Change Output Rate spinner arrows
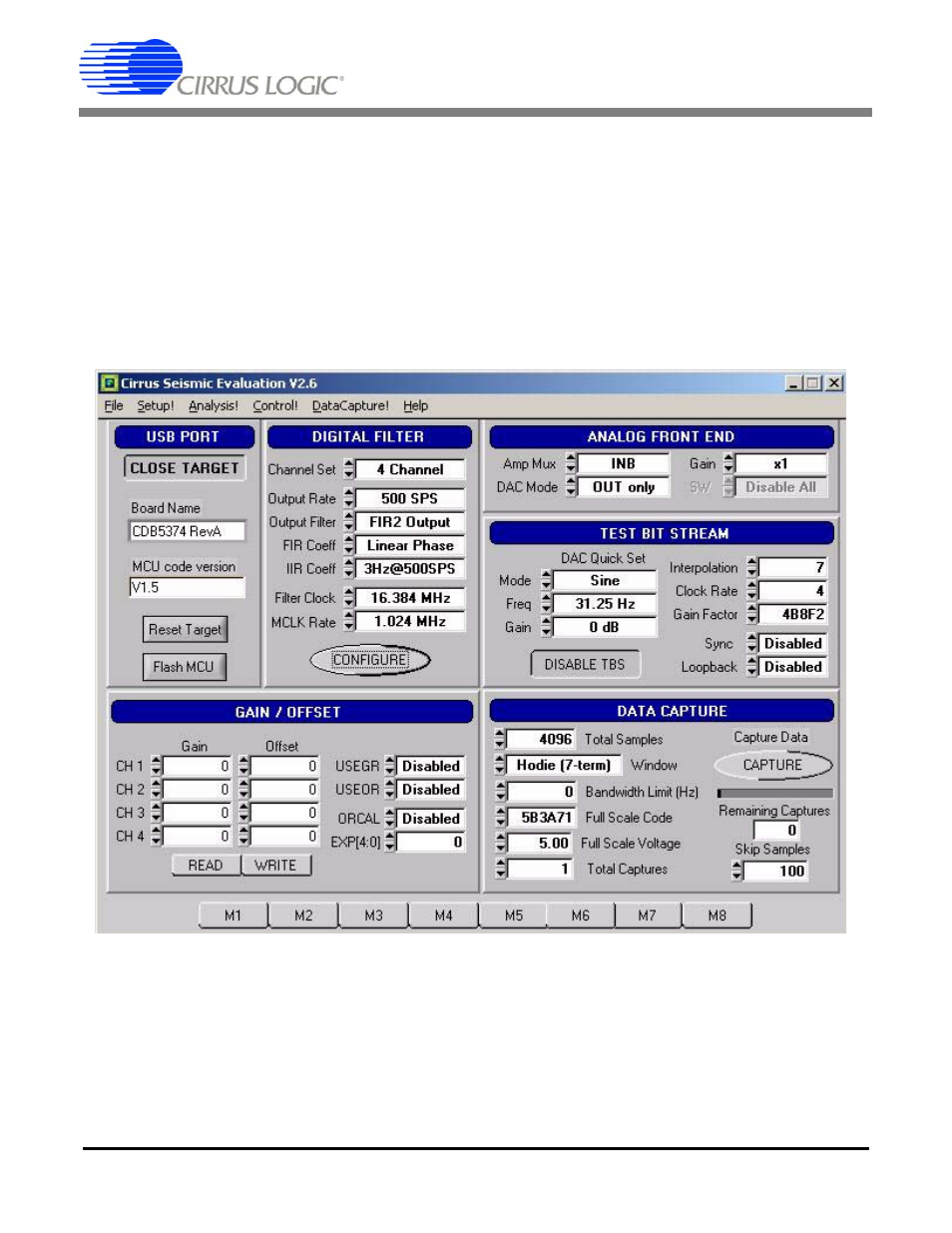Image resolution: width=952 pixels, height=1233 pixels. click(349, 498)
